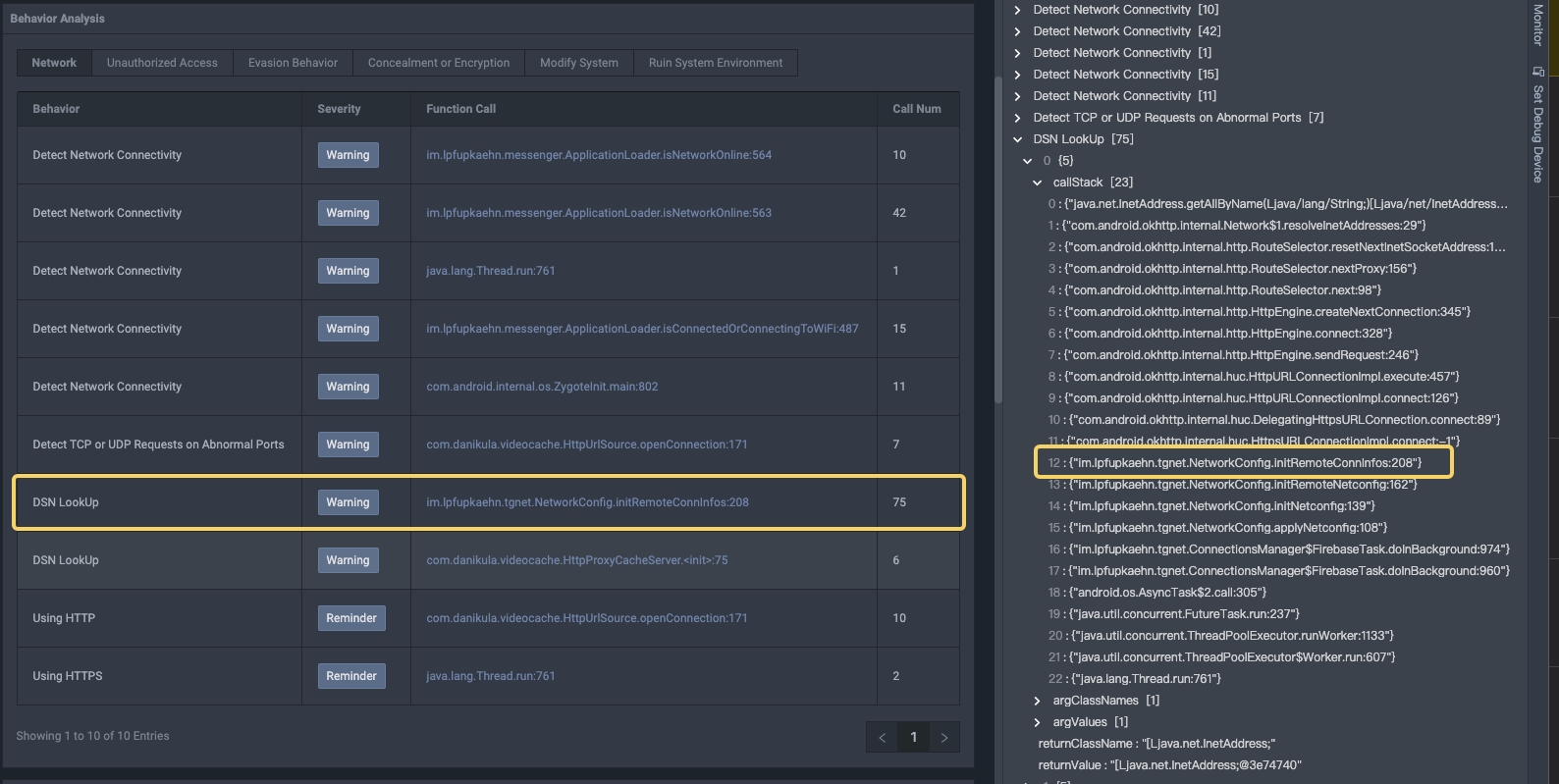Click the Set Debug Device icon
Screen dimensions: 1559x784
pos(1538,72)
